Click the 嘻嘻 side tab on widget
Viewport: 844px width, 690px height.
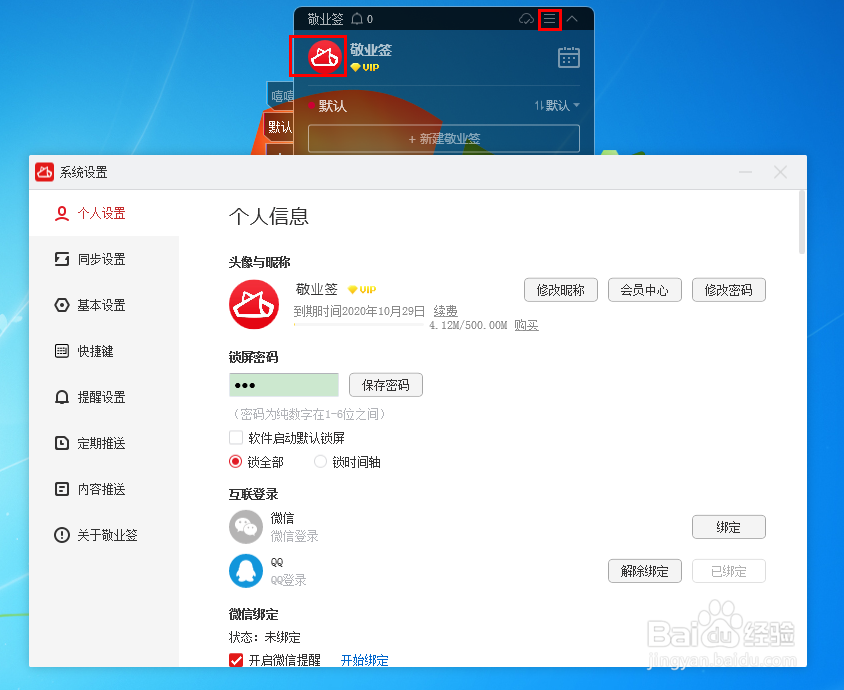coord(281,96)
